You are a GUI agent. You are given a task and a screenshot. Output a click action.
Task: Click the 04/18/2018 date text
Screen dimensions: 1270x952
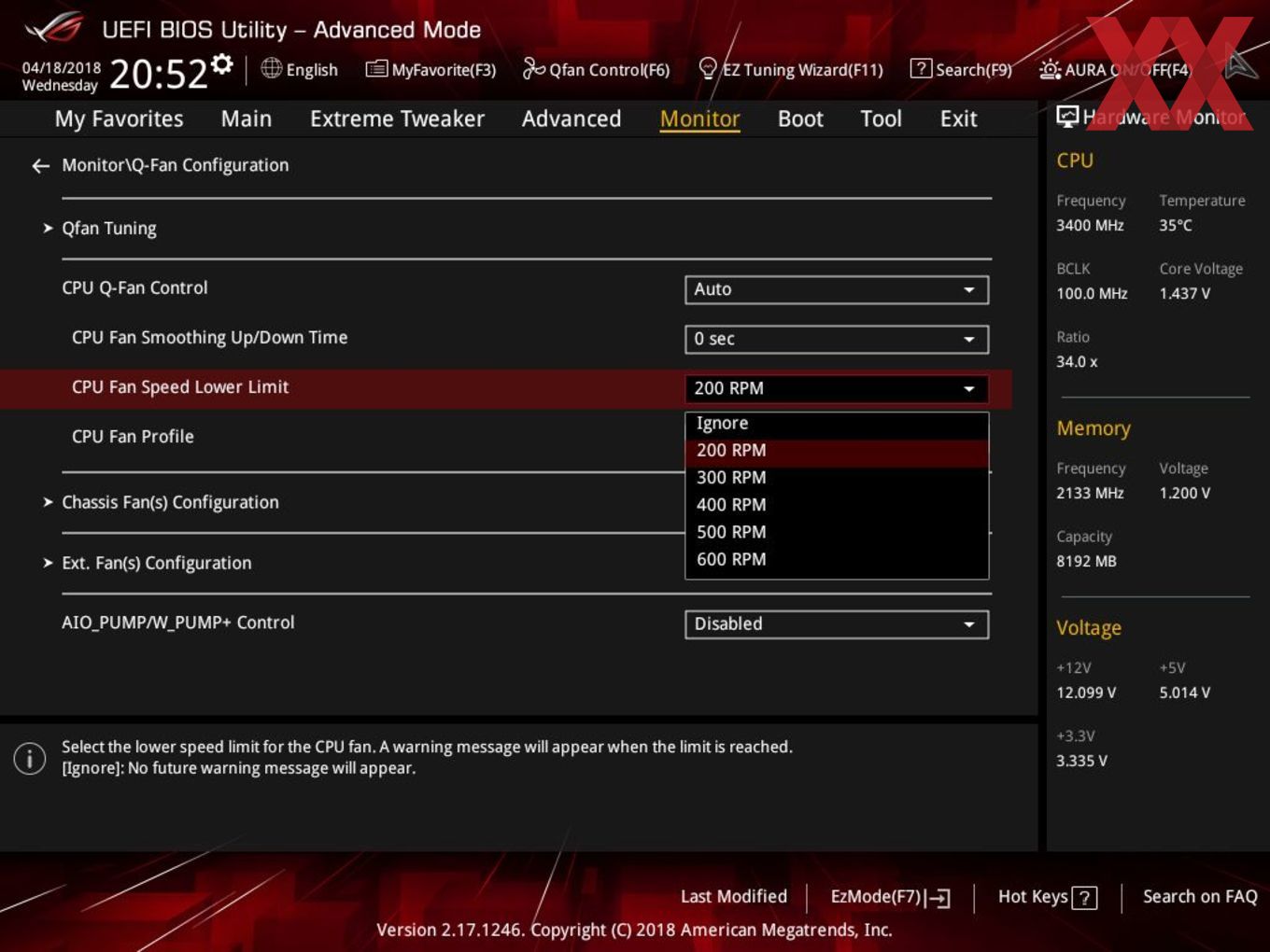pyautogui.click(x=62, y=68)
